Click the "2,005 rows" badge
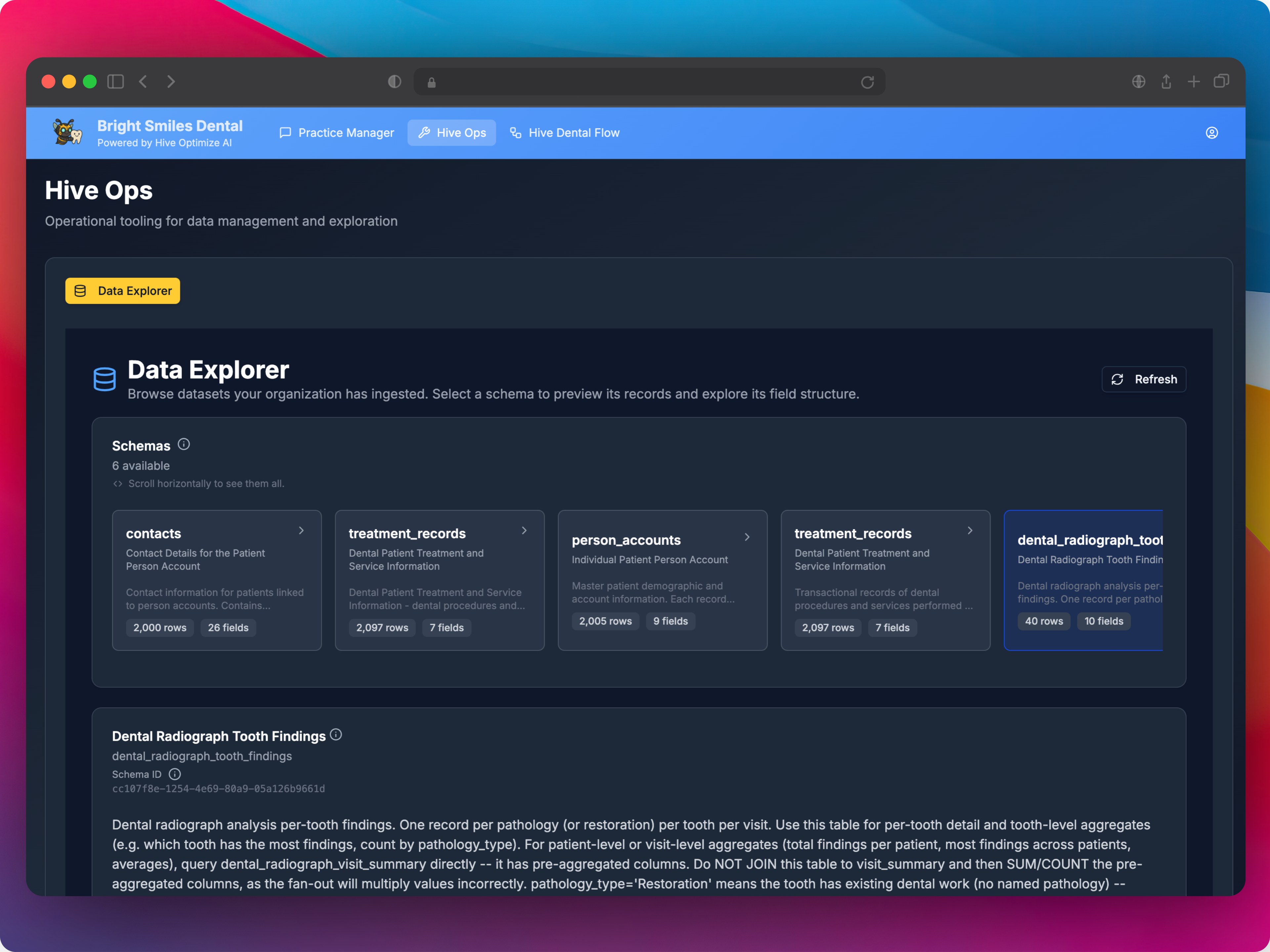Viewport: 1270px width, 952px height. 605,621
